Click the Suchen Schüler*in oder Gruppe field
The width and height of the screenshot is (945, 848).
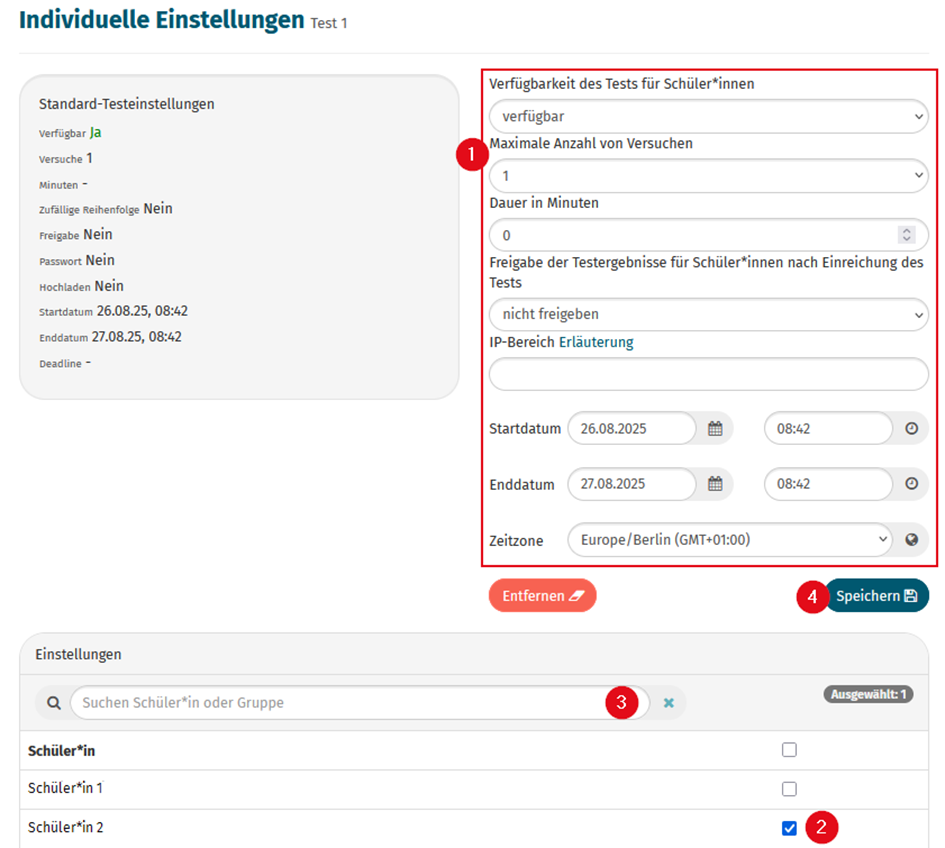coord(360,703)
